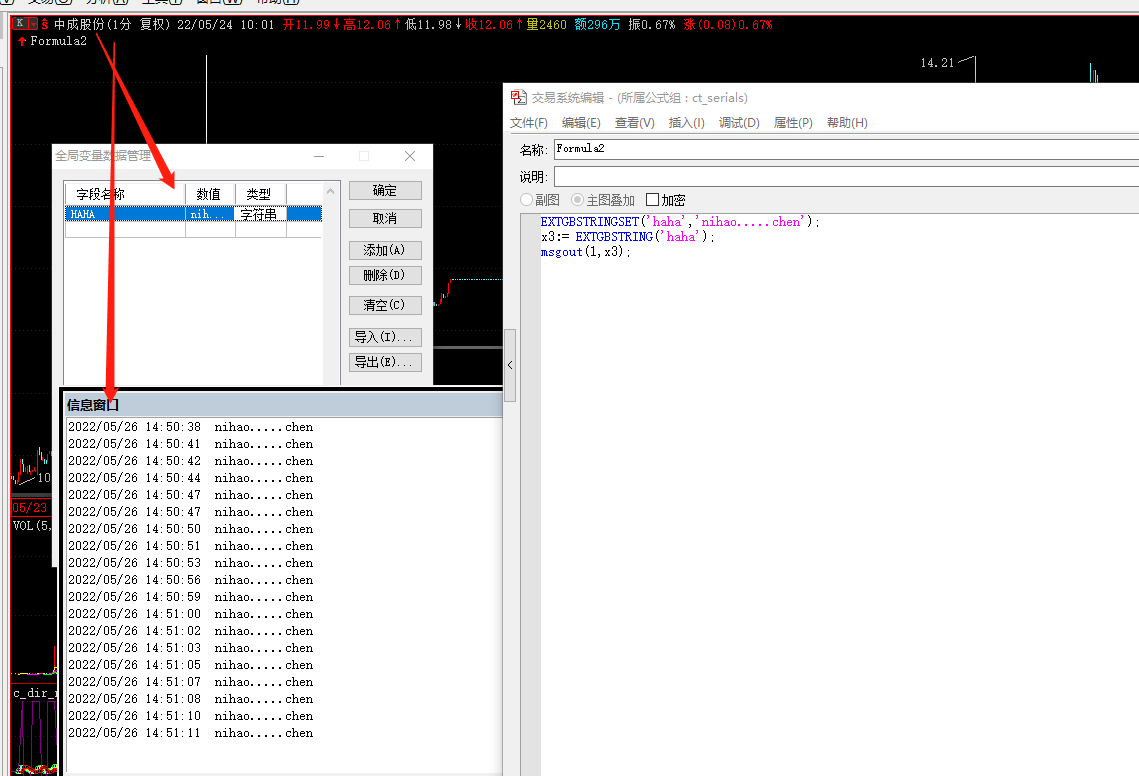
Task: Open the 编辑(E) menu in formula editor
Action: click(x=581, y=123)
